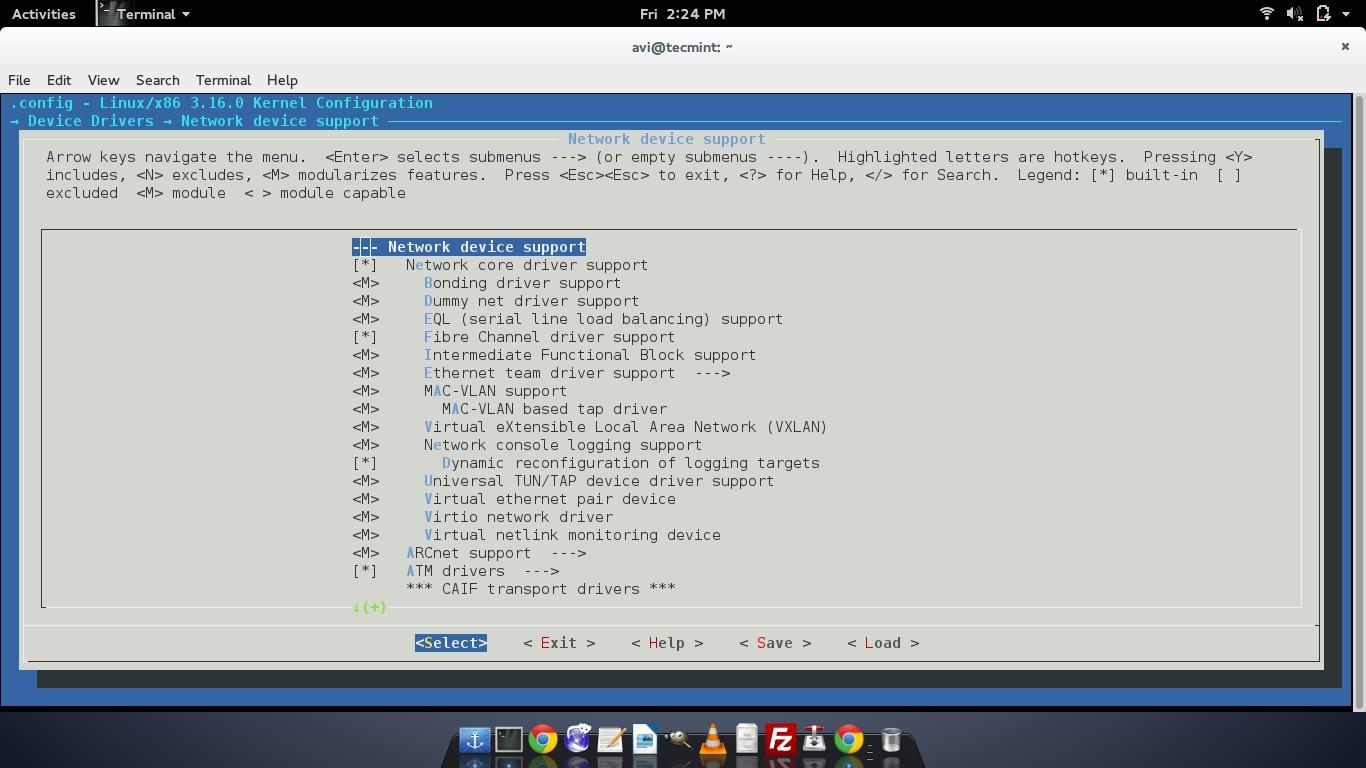Image resolution: width=1366 pixels, height=768 pixels.
Task: Click the Wi-Fi status icon
Action: (1266, 14)
